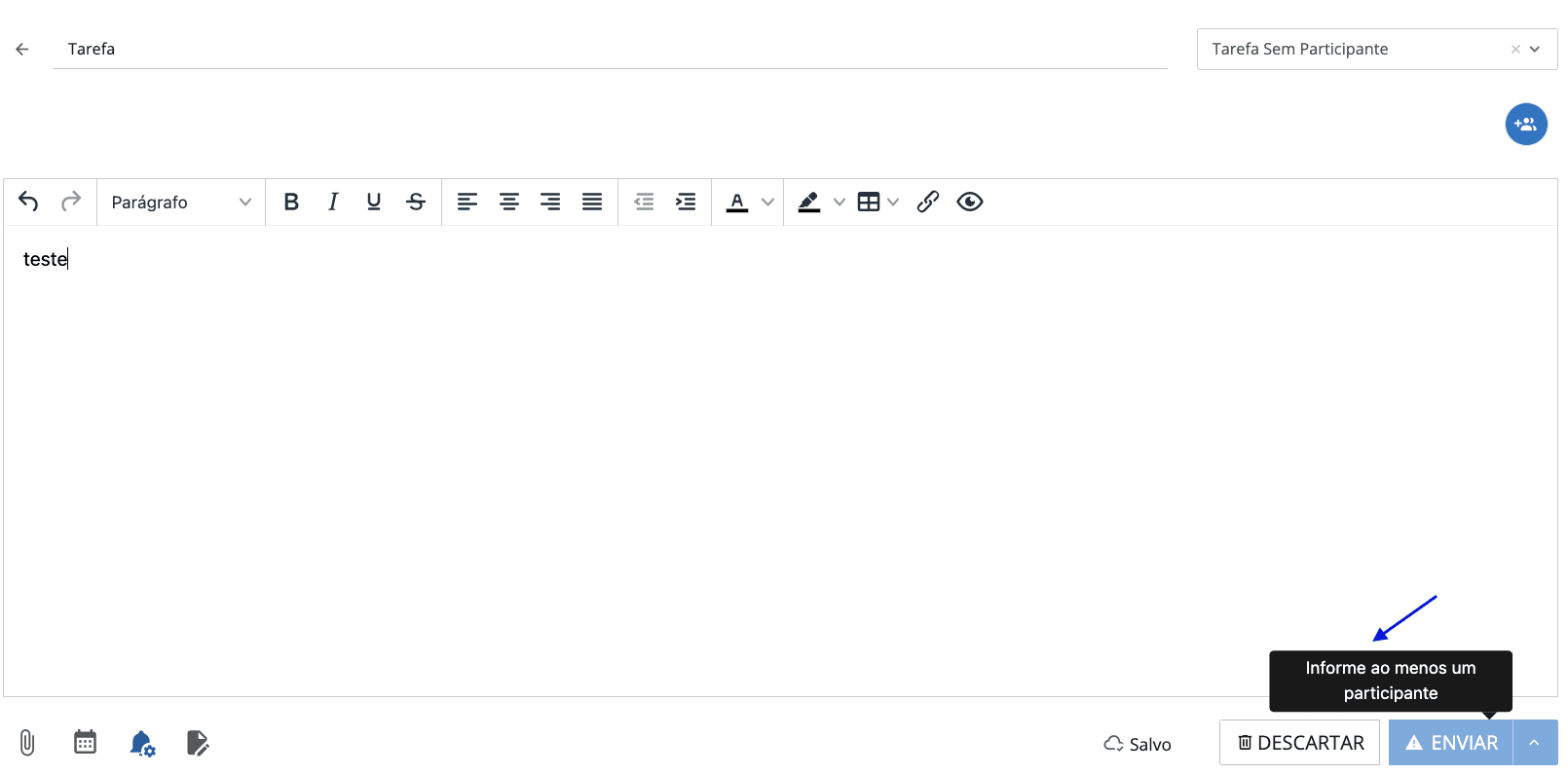The width and height of the screenshot is (1568, 775).
Task: Click the document edit icon
Action: coord(198,744)
